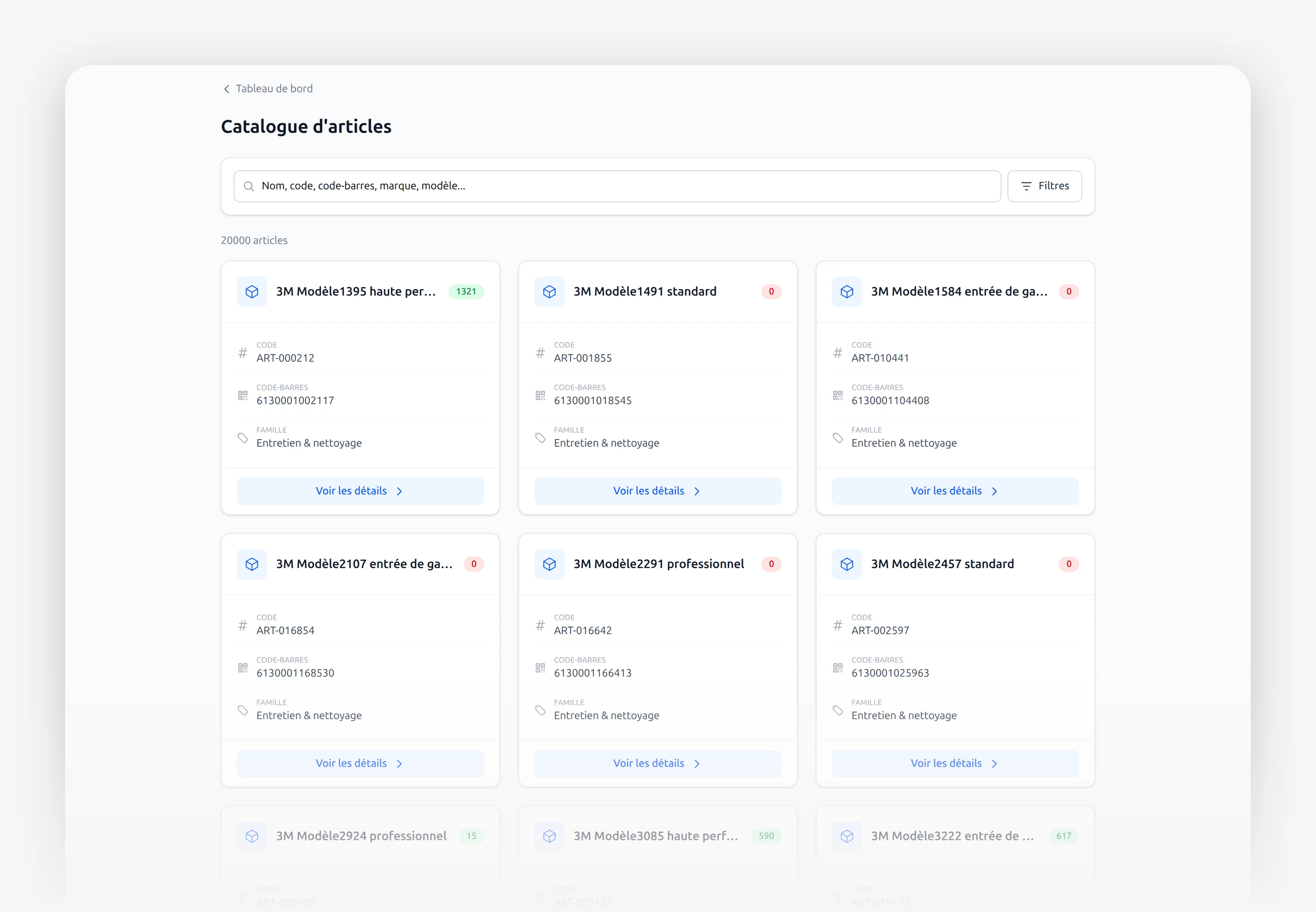
Task: Click the barcode icon beside 6130001166413
Action: 540,668
